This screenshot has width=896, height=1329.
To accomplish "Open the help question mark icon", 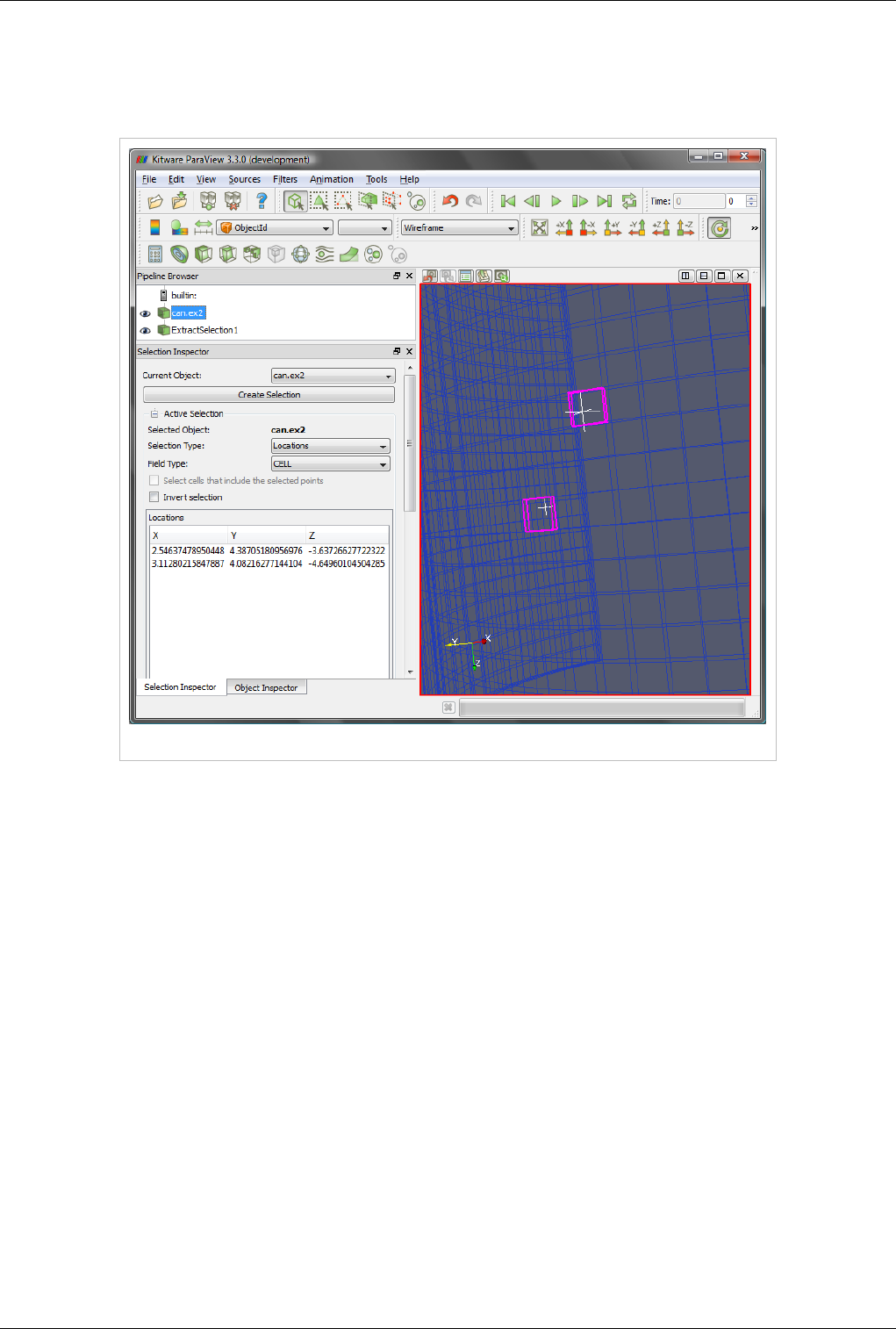I will 262,202.
